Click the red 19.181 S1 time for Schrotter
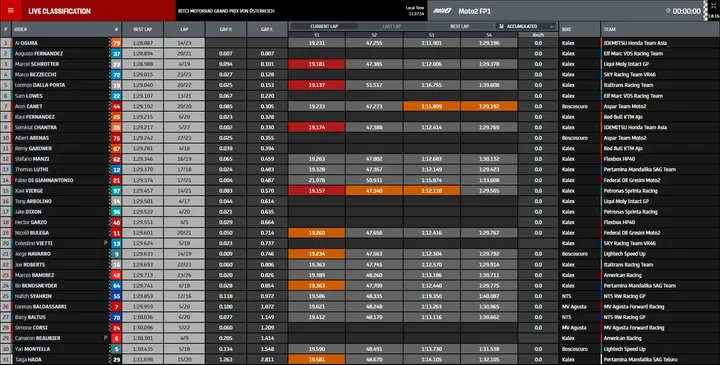Viewport: 720px width, 365px height. click(x=317, y=64)
